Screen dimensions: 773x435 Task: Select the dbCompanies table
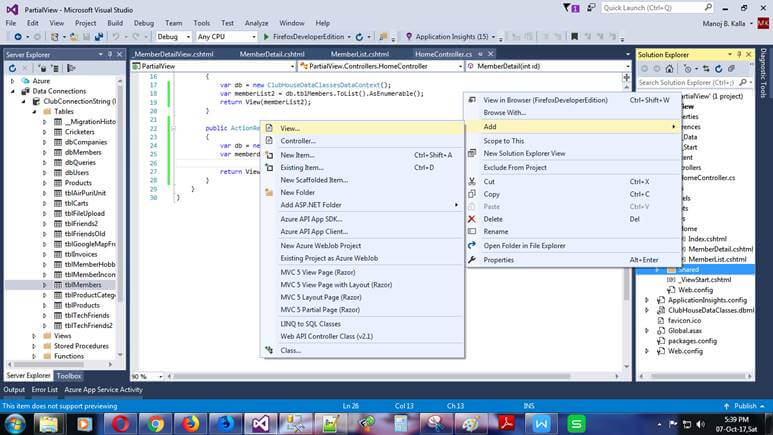coord(85,142)
